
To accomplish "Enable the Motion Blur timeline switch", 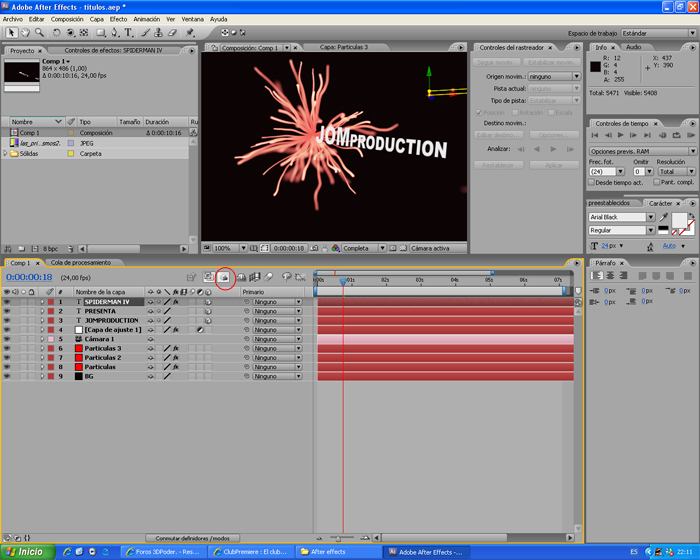I will point(268,277).
